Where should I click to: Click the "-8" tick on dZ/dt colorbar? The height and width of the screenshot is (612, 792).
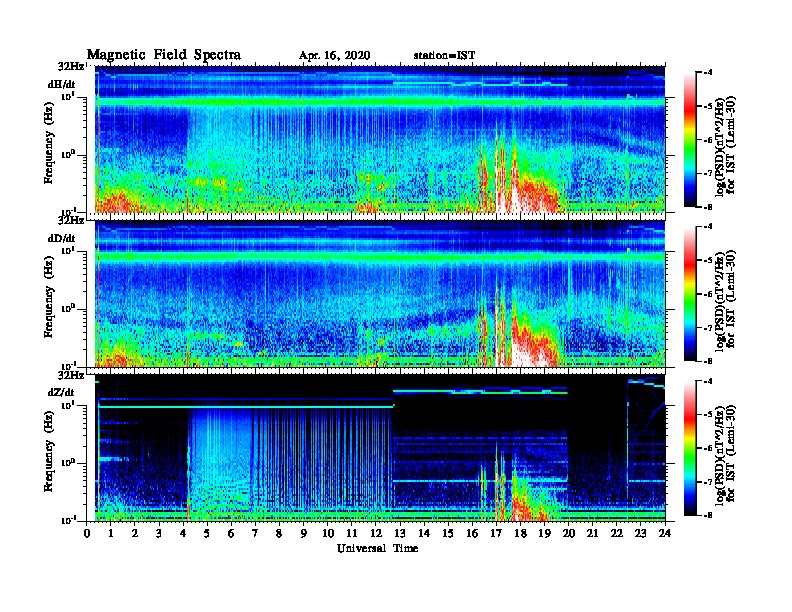point(708,515)
